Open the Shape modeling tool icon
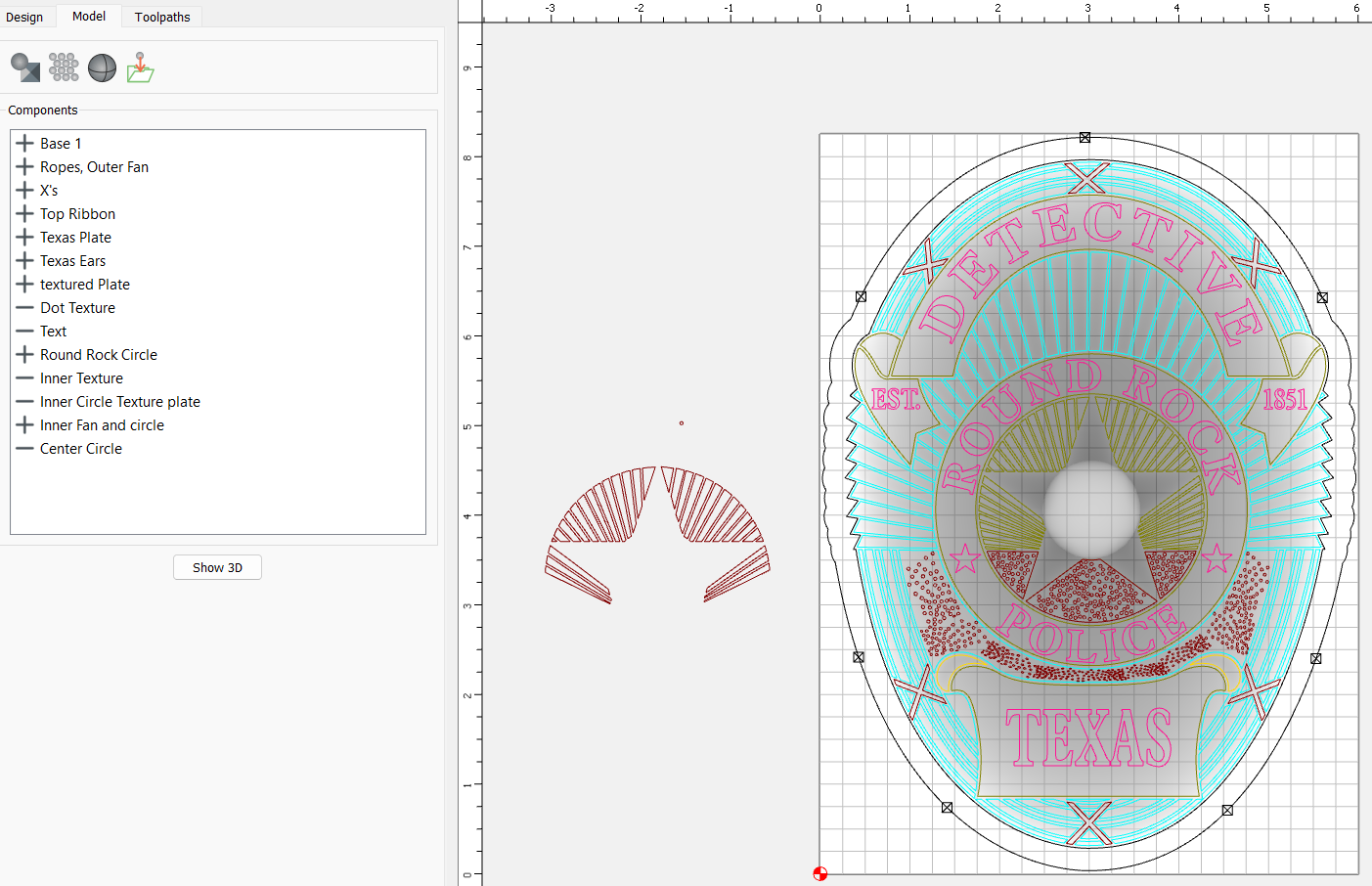 [25, 67]
